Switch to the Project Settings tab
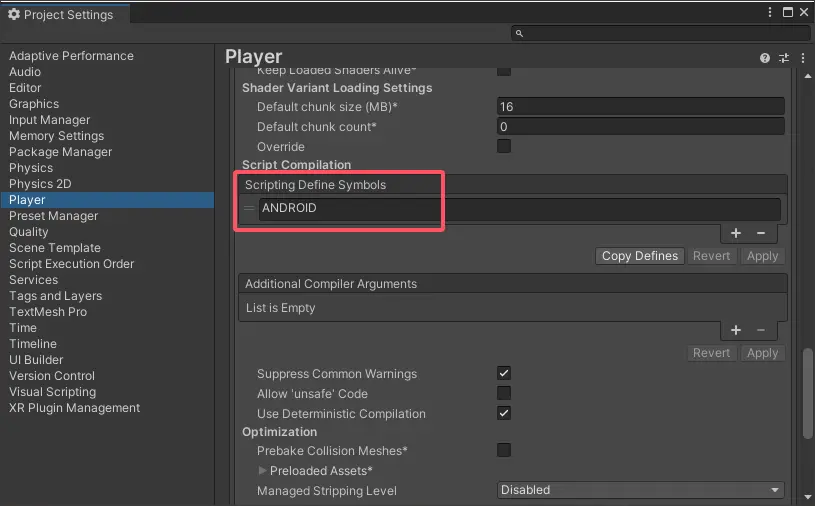The width and height of the screenshot is (815, 506). point(64,14)
